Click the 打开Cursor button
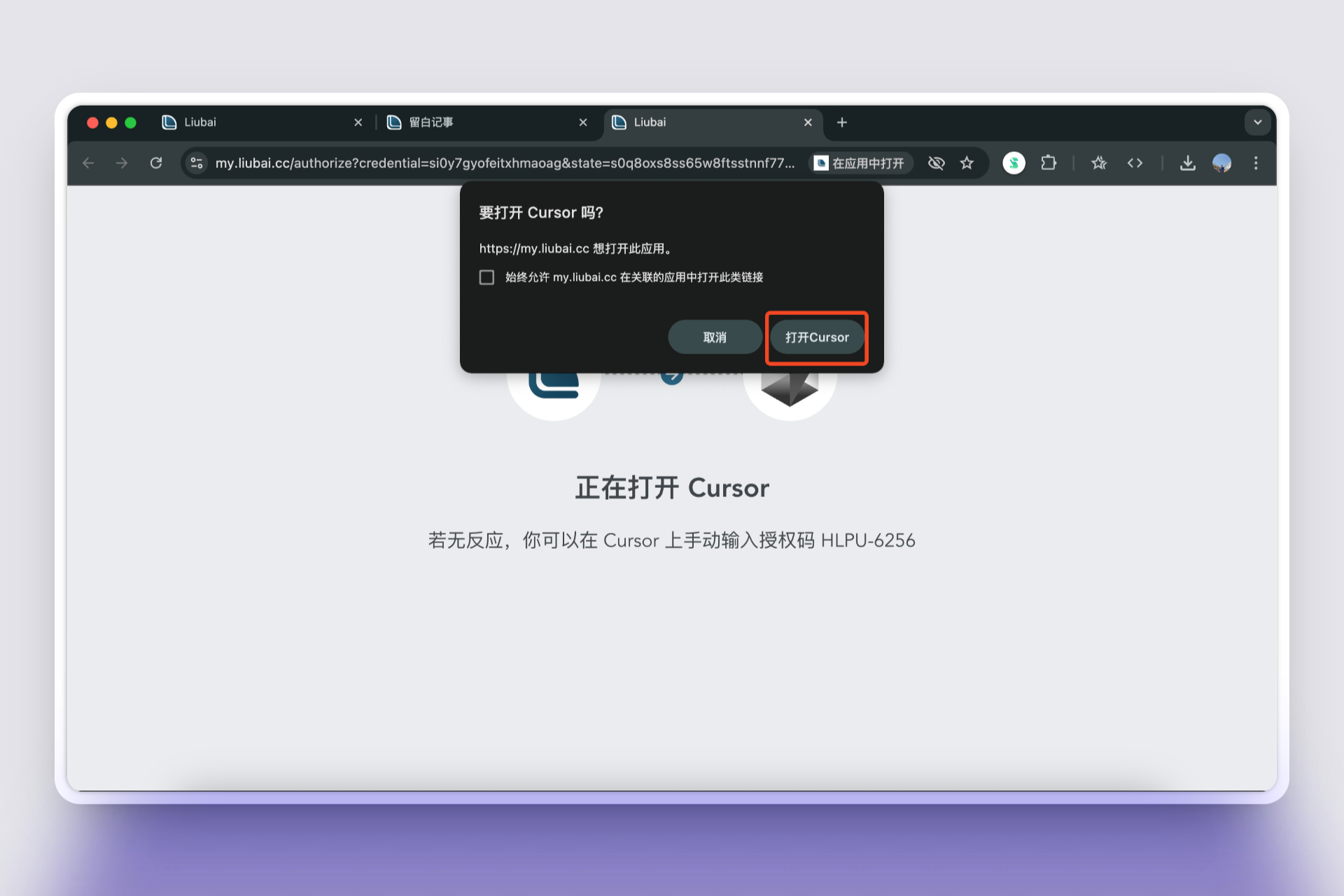Viewport: 1344px width, 896px height. pyautogui.click(x=816, y=337)
